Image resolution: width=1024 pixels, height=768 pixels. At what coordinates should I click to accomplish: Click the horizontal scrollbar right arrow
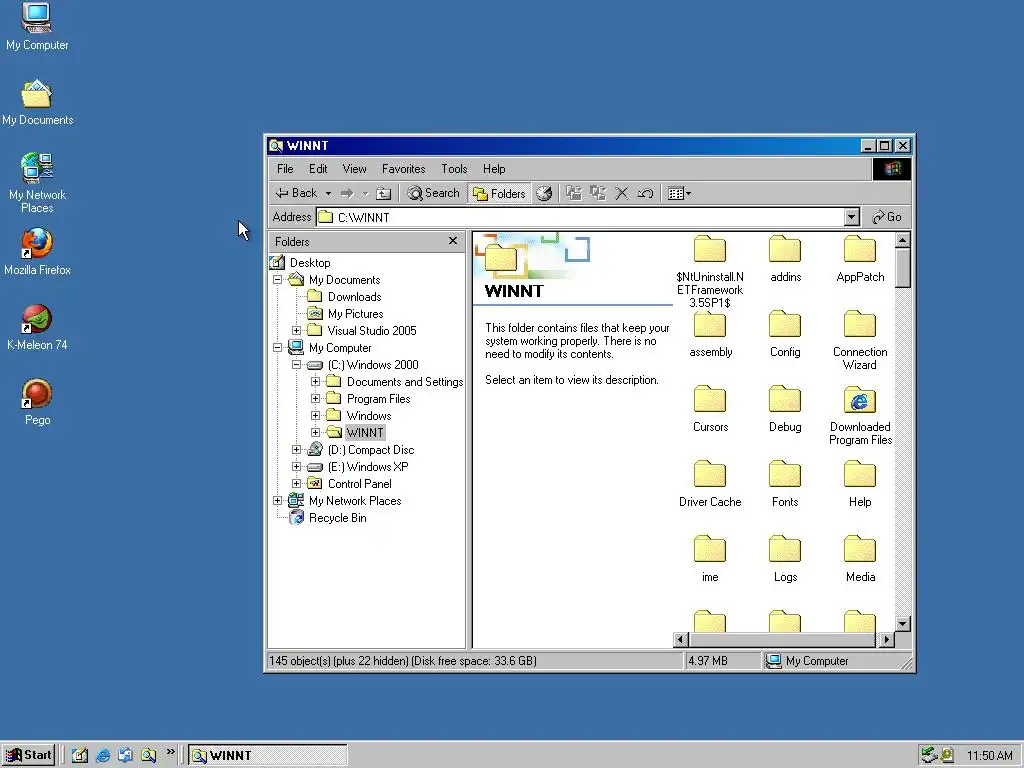pos(887,639)
